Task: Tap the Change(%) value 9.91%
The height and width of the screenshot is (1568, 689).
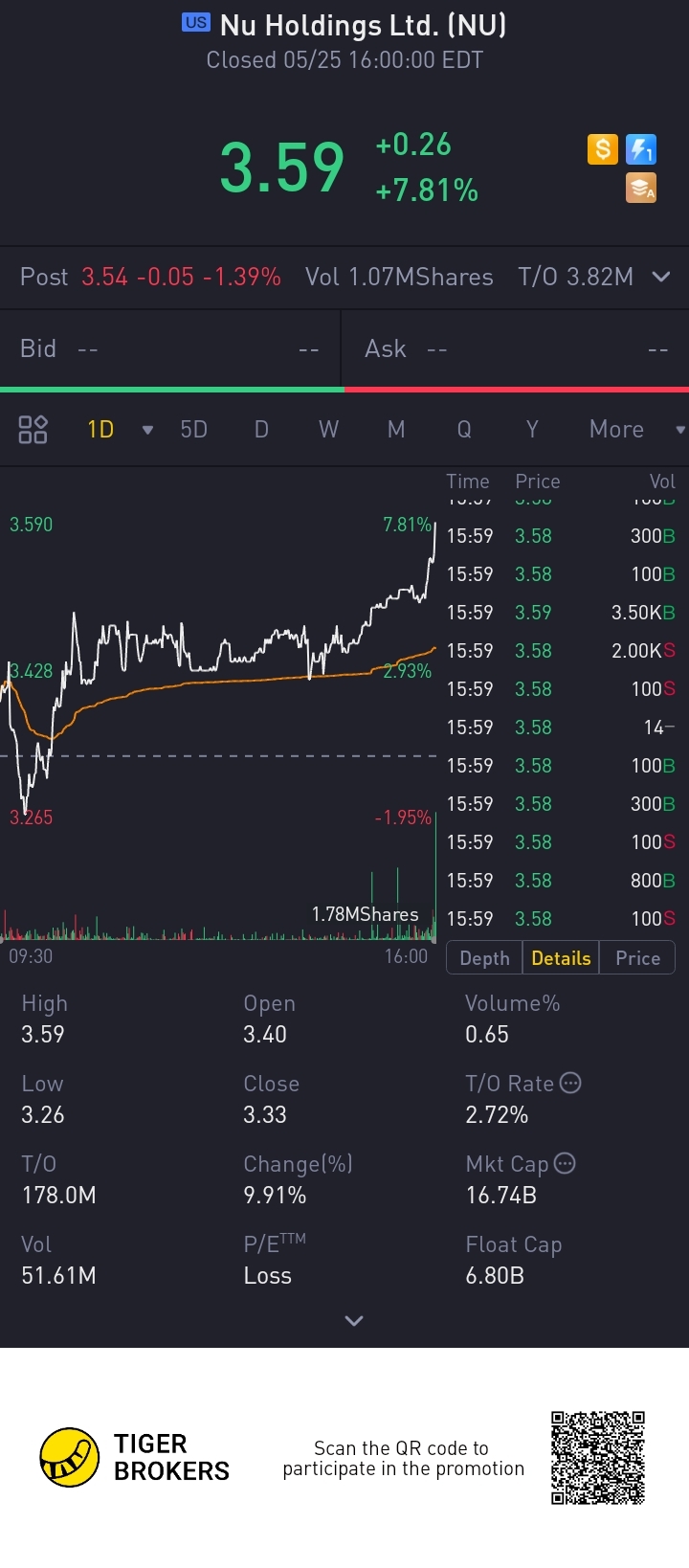Action: [275, 1196]
